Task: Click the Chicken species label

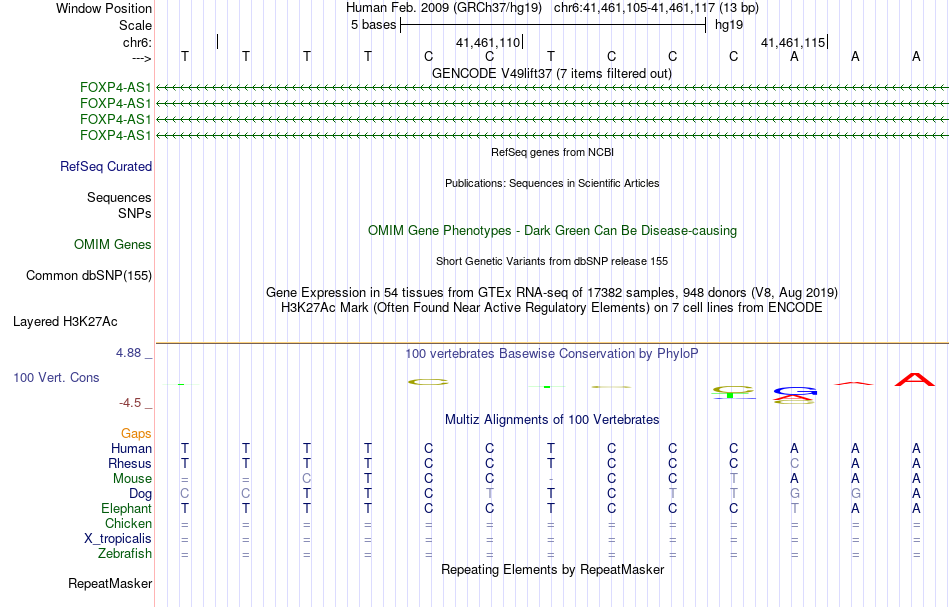Action: [x=128, y=523]
